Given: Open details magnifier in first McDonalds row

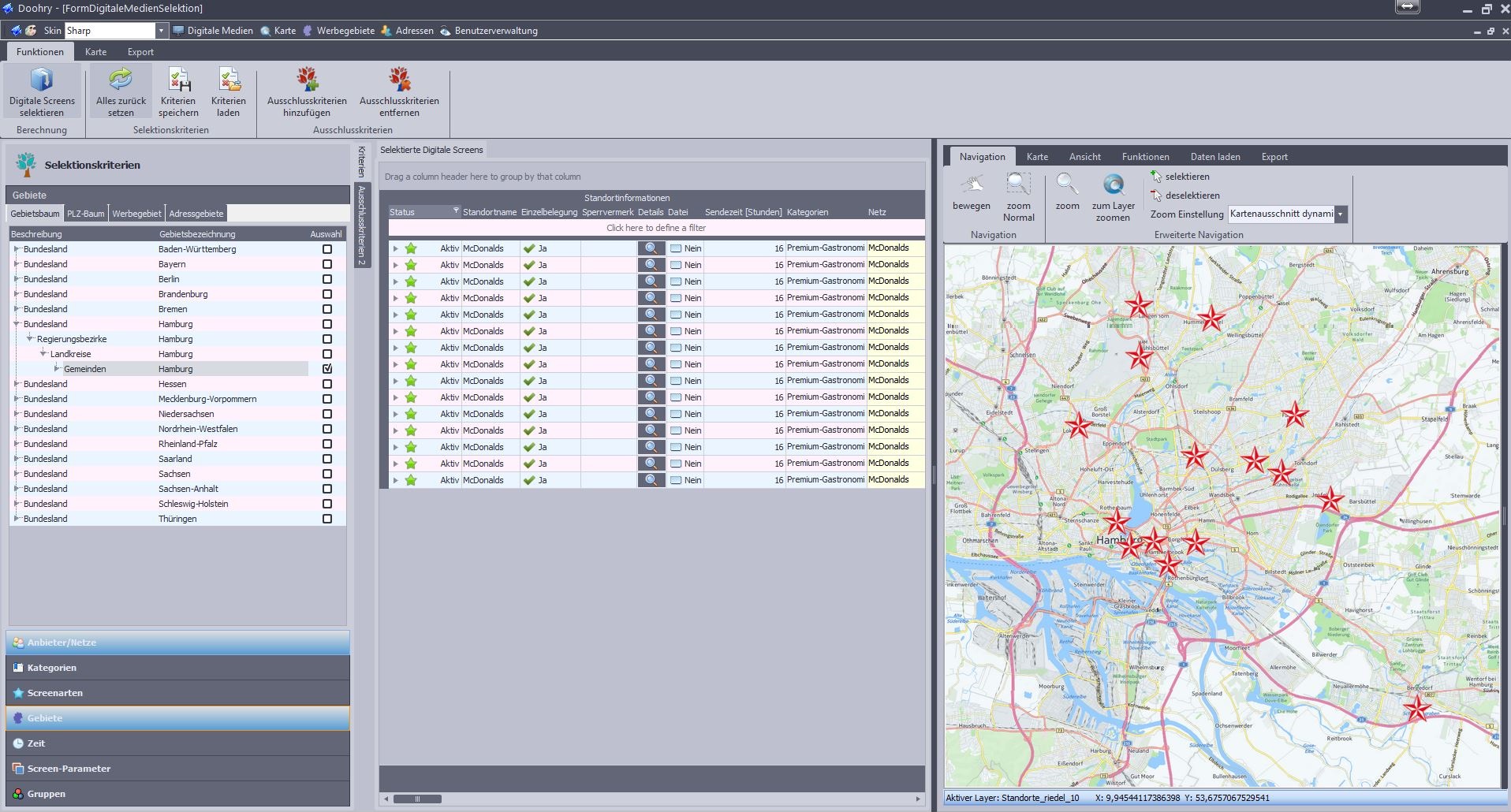Looking at the screenshot, I should (651, 248).
